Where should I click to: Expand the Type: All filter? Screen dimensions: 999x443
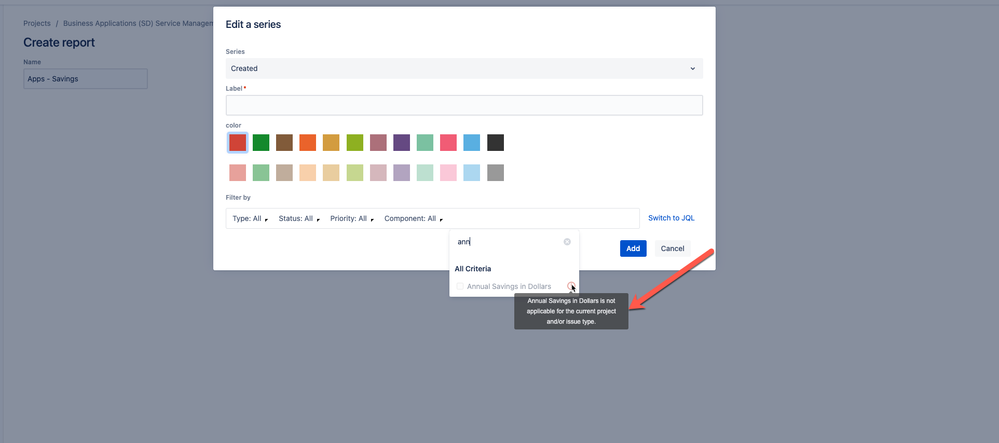[x=250, y=218]
